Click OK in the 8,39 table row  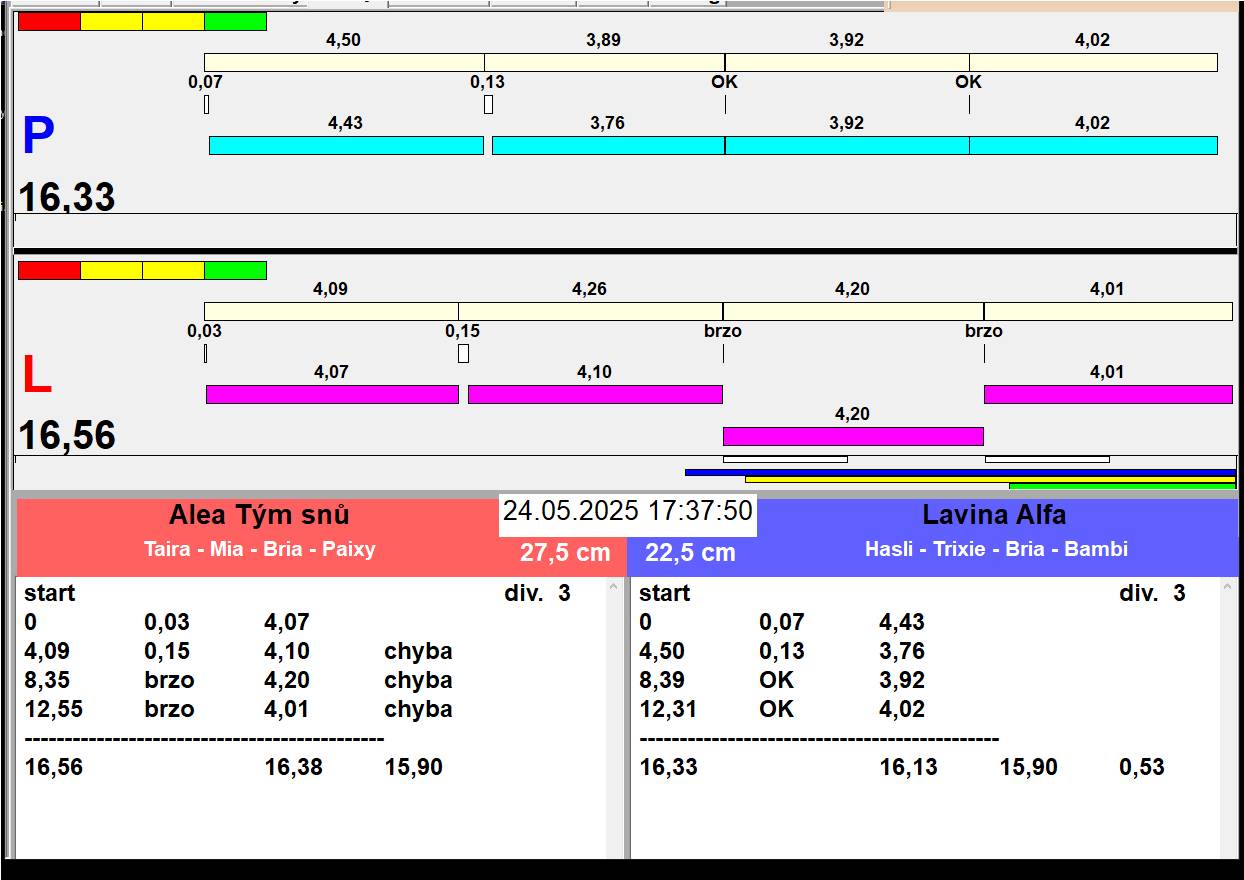pos(776,680)
